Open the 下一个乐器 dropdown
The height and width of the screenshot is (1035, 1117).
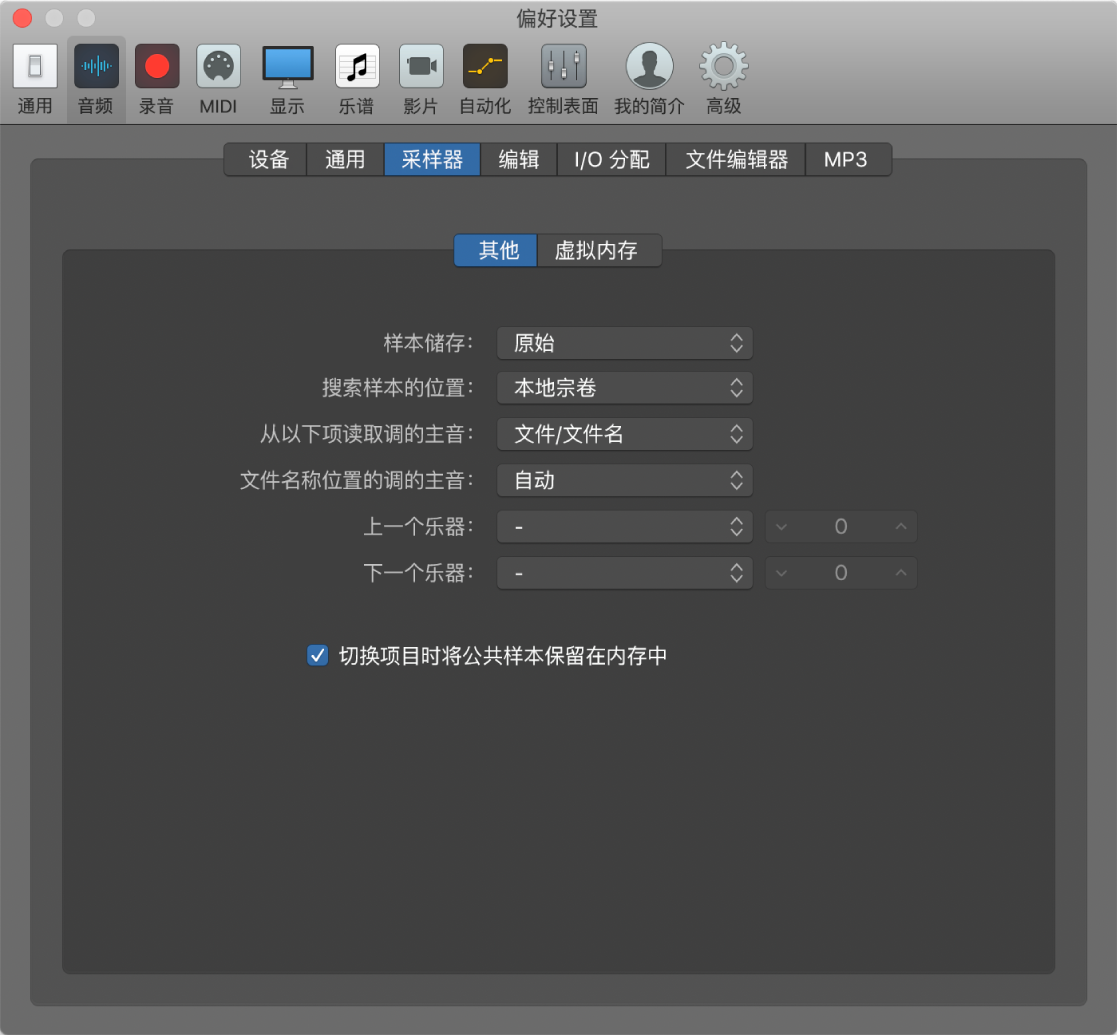coord(624,573)
